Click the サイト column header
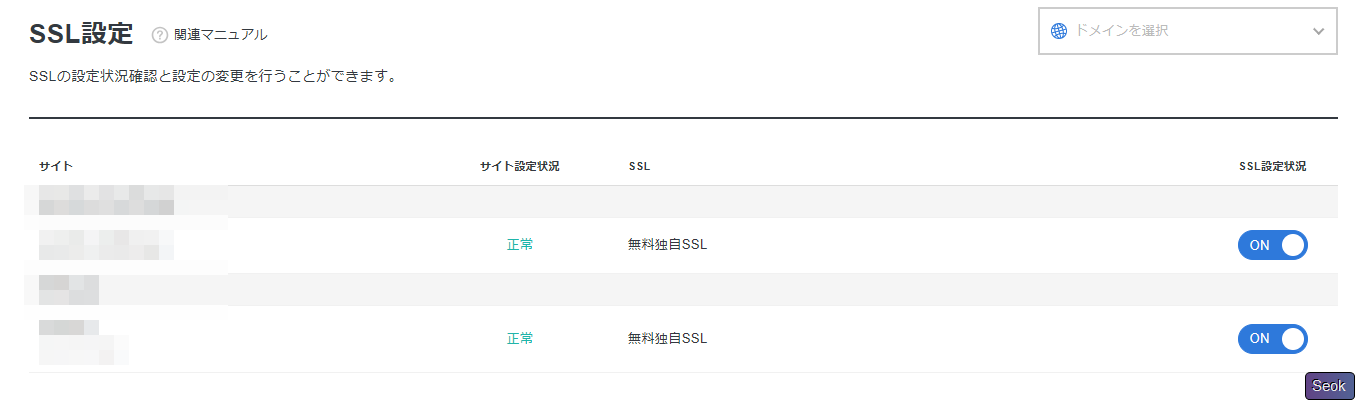 pos(56,166)
